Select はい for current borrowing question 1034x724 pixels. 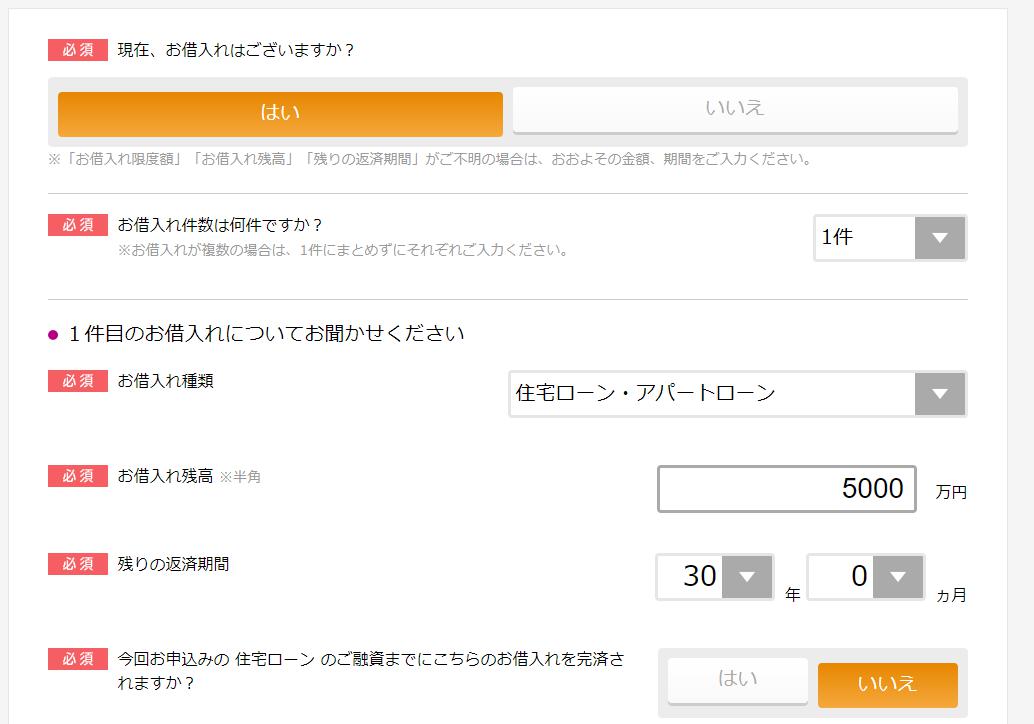(x=280, y=114)
